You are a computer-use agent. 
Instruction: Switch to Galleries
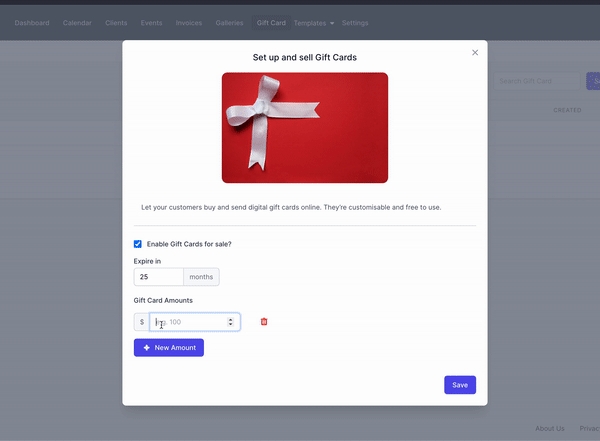[229, 22]
